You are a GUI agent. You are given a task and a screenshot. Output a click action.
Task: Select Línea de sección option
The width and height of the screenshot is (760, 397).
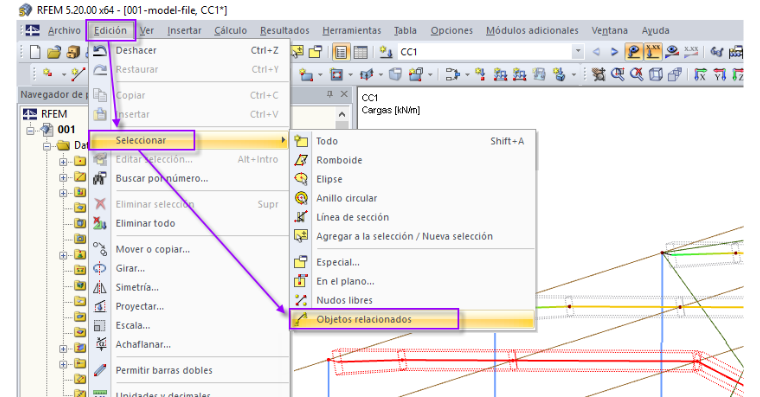pos(412,217)
